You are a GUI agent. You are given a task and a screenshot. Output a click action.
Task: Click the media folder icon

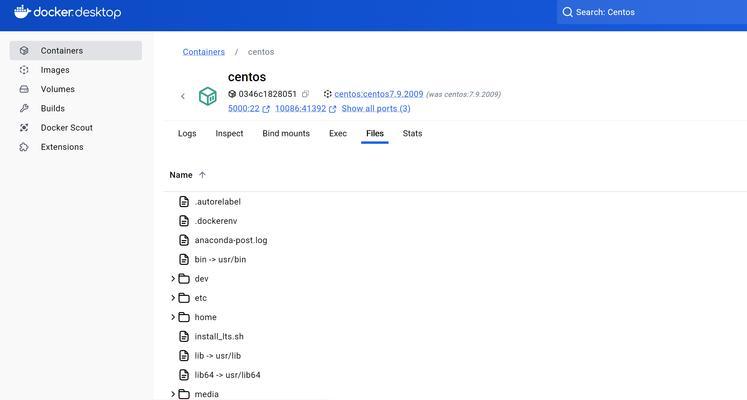point(184,394)
